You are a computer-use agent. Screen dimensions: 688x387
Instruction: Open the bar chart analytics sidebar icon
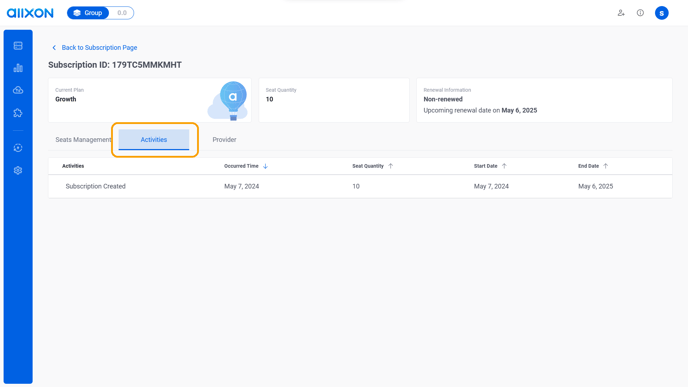pos(18,68)
